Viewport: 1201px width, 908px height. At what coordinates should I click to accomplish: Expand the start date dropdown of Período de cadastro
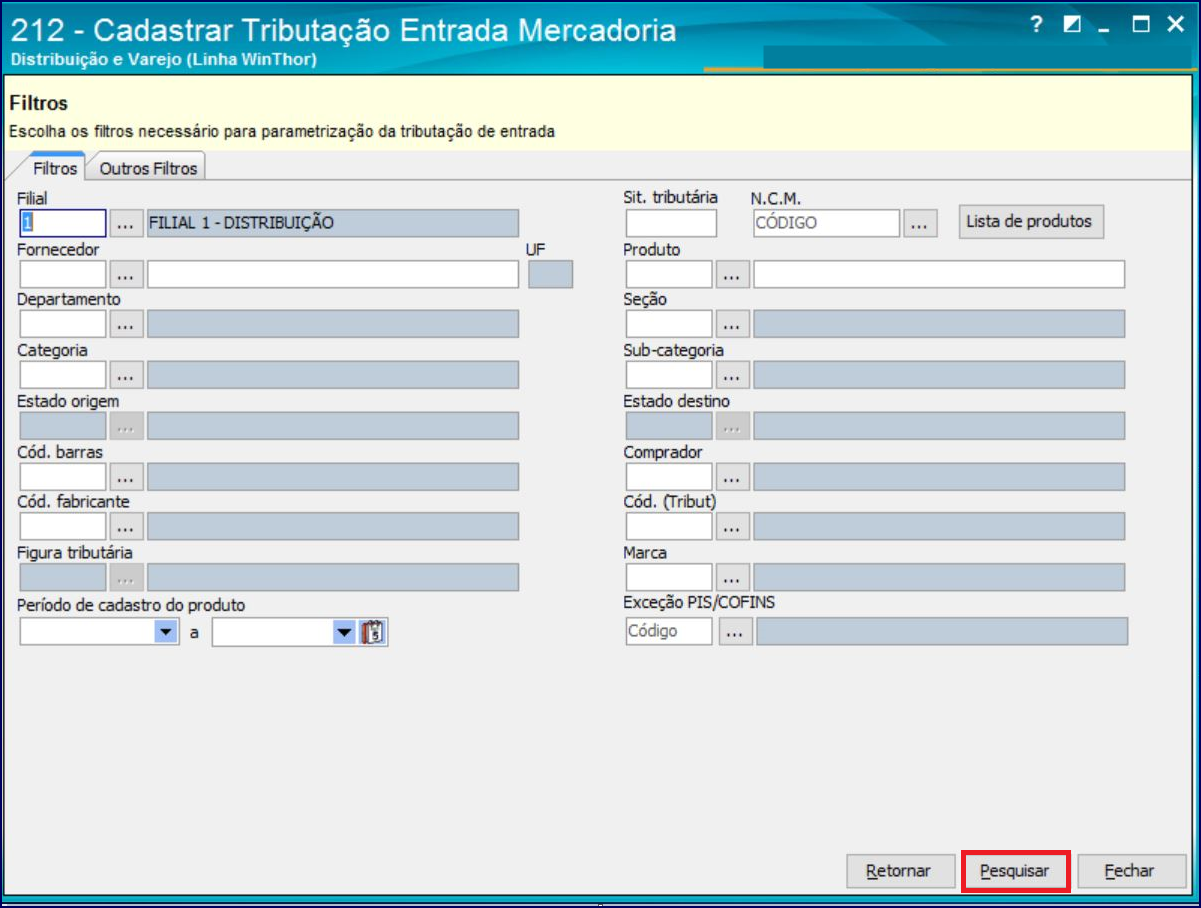(165, 632)
